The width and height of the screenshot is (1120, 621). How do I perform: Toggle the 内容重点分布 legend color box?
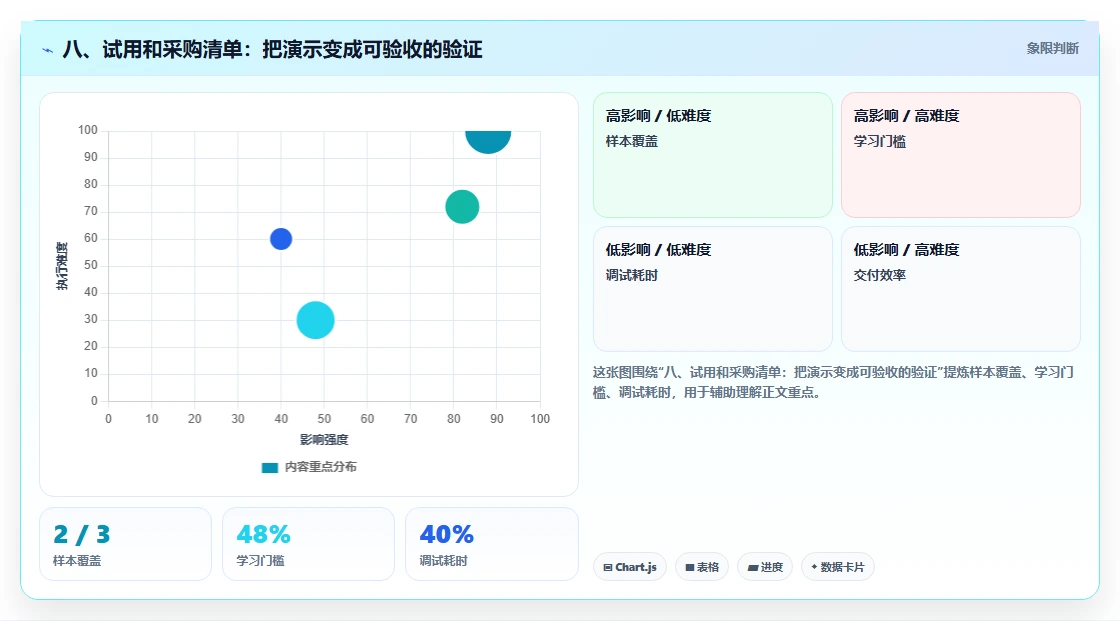pos(269,467)
